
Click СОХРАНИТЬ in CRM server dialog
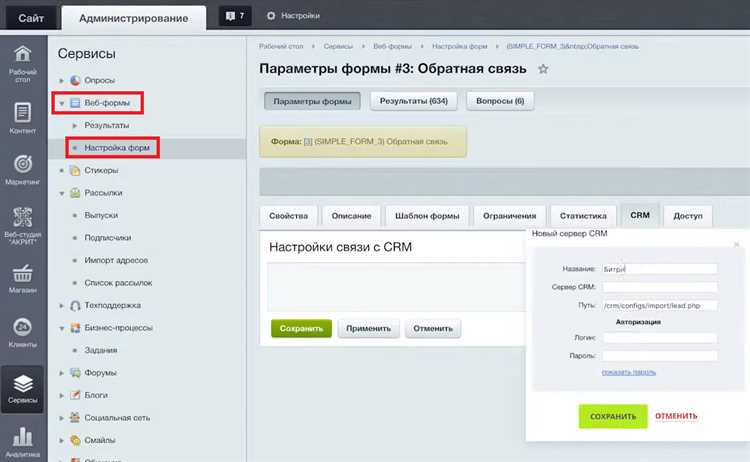(x=613, y=417)
